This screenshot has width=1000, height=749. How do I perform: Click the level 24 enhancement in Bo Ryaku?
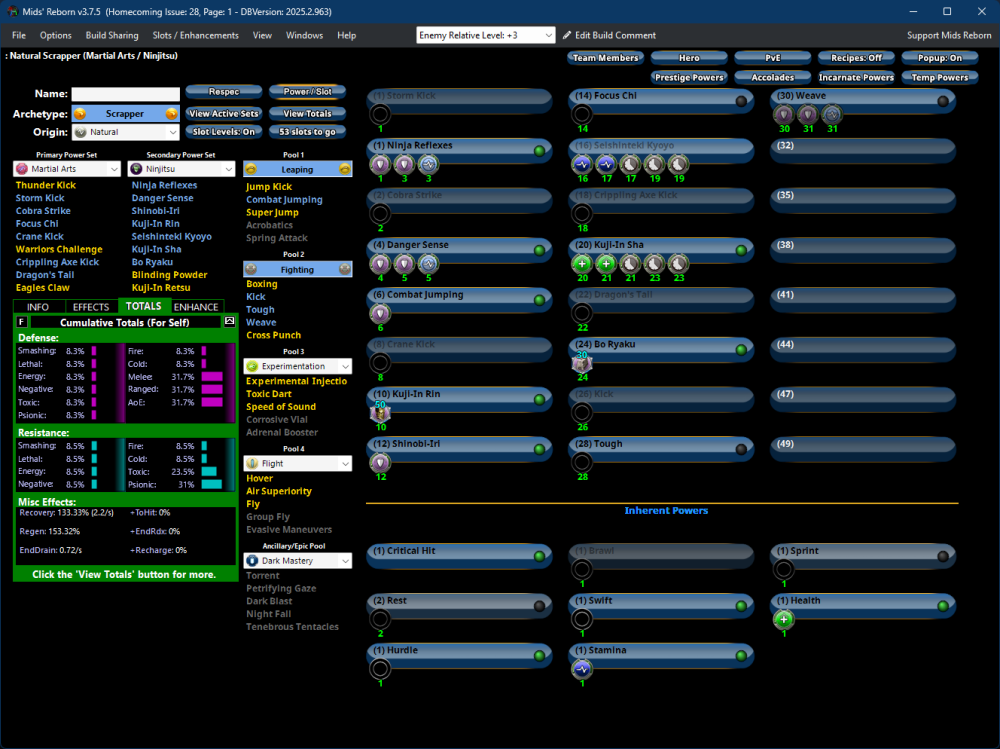click(x=582, y=364)
